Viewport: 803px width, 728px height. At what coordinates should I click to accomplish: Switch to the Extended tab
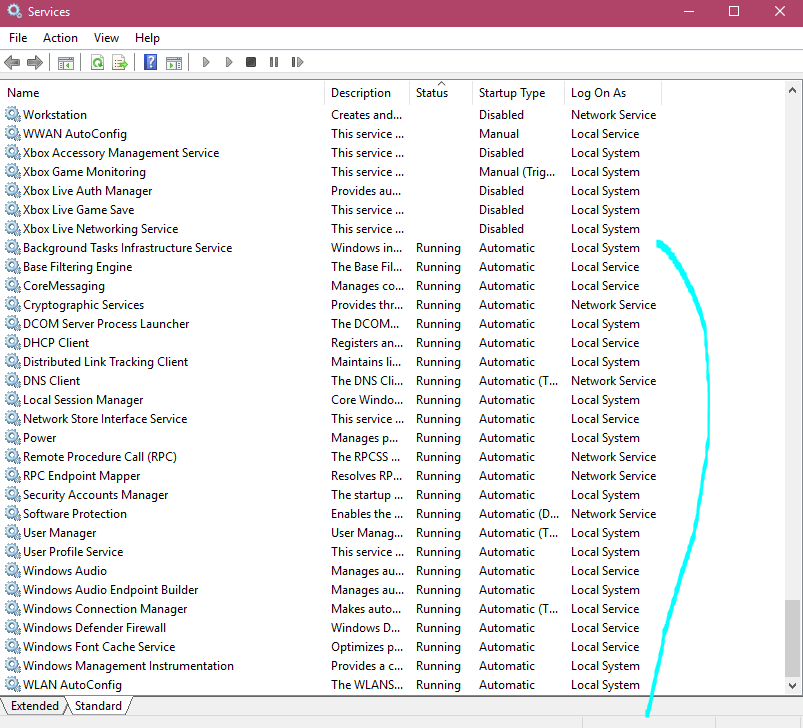pyautogui.click(x=33, y=706)
